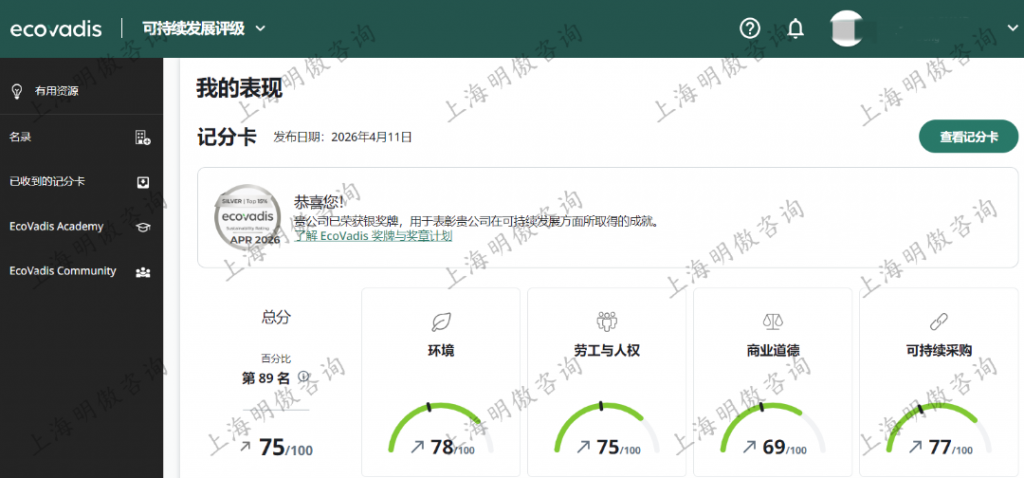Click the help question mark icon
The image size is (1024, 478).
tap(750, 28)
